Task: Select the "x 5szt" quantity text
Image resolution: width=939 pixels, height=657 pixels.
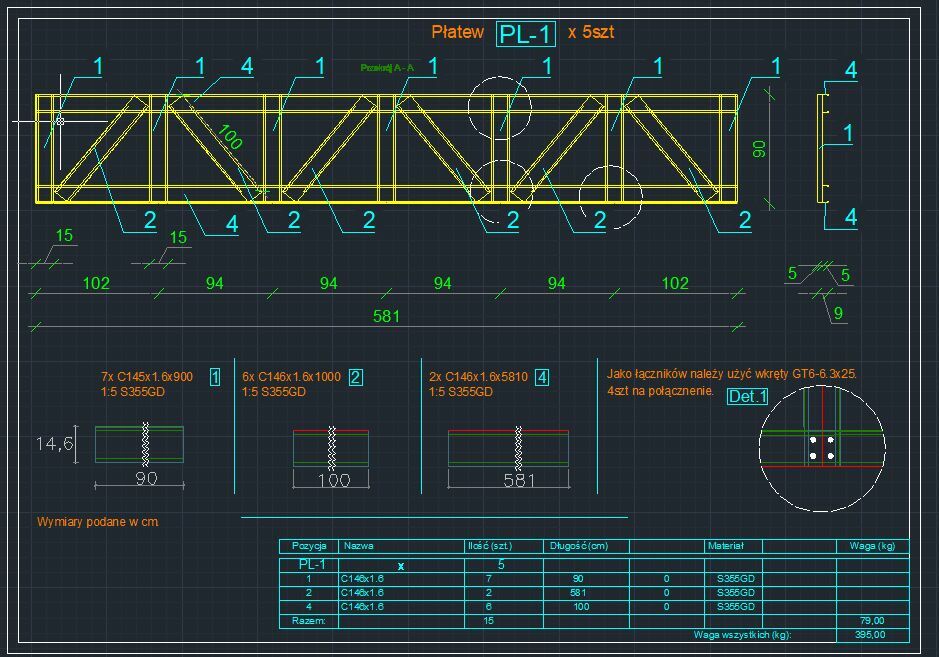Action: pyautogui.click(x=590, y=32)
